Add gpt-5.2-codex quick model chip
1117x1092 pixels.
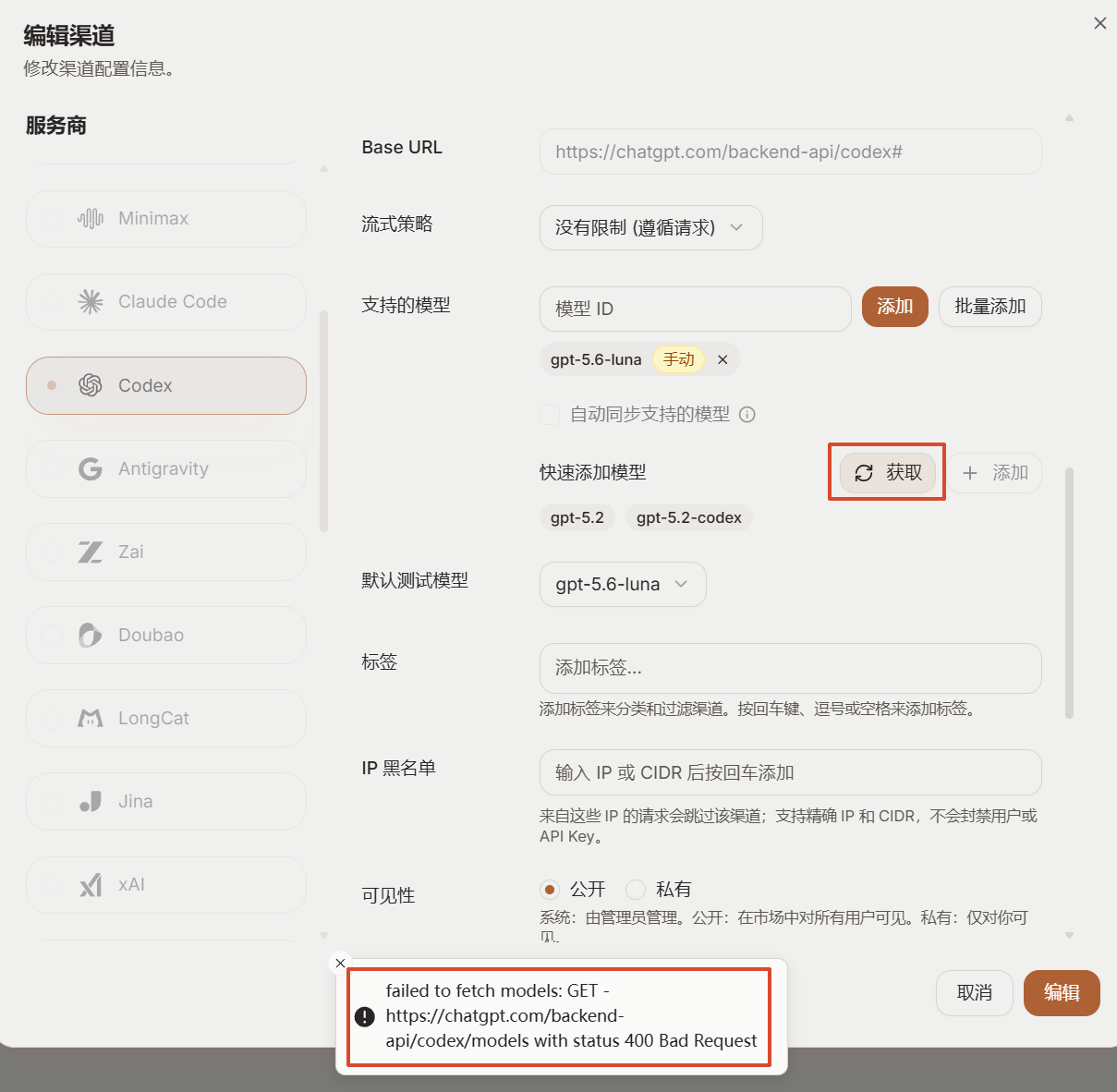point(689,517)
